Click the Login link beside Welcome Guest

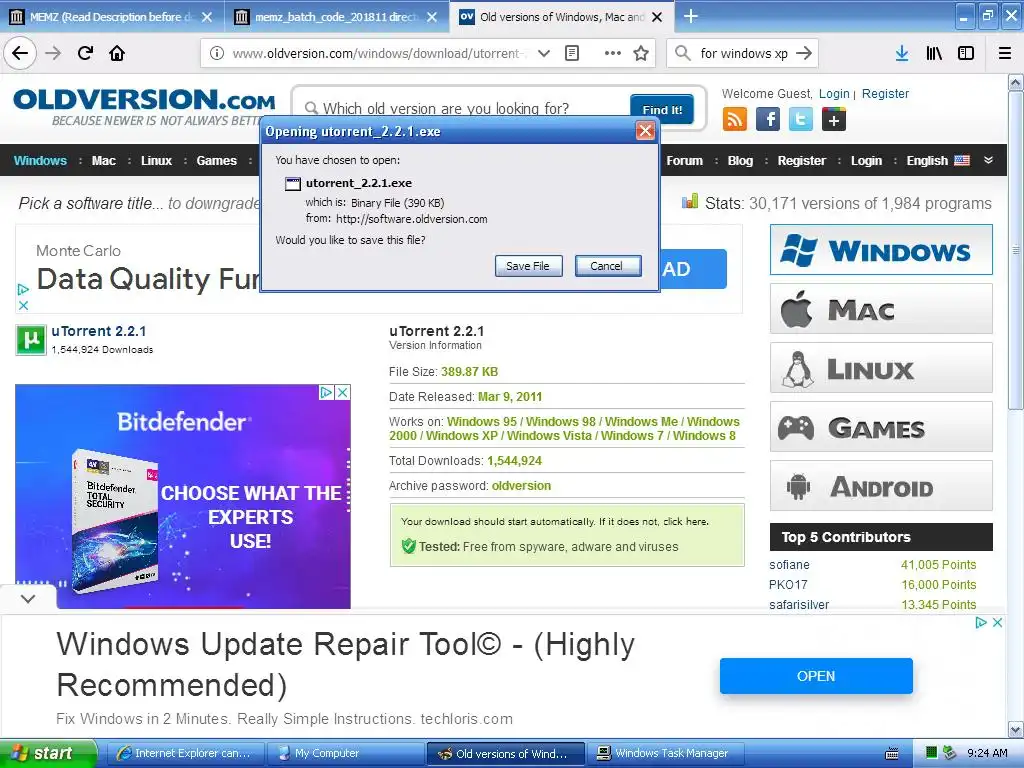[x=834, y=93]
